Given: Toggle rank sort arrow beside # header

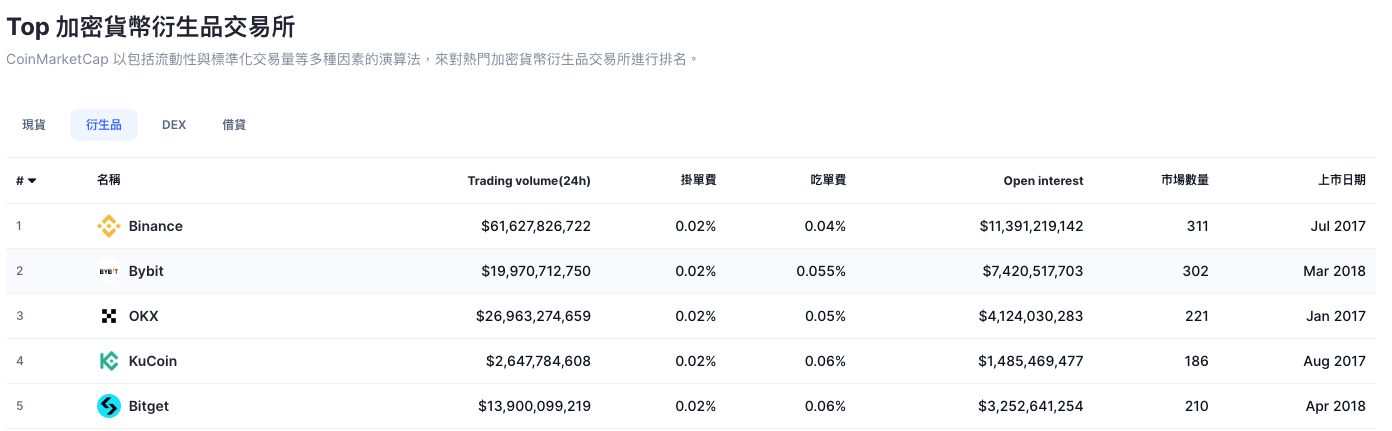Looking at the screenshot, I should [x=32, y=181].
